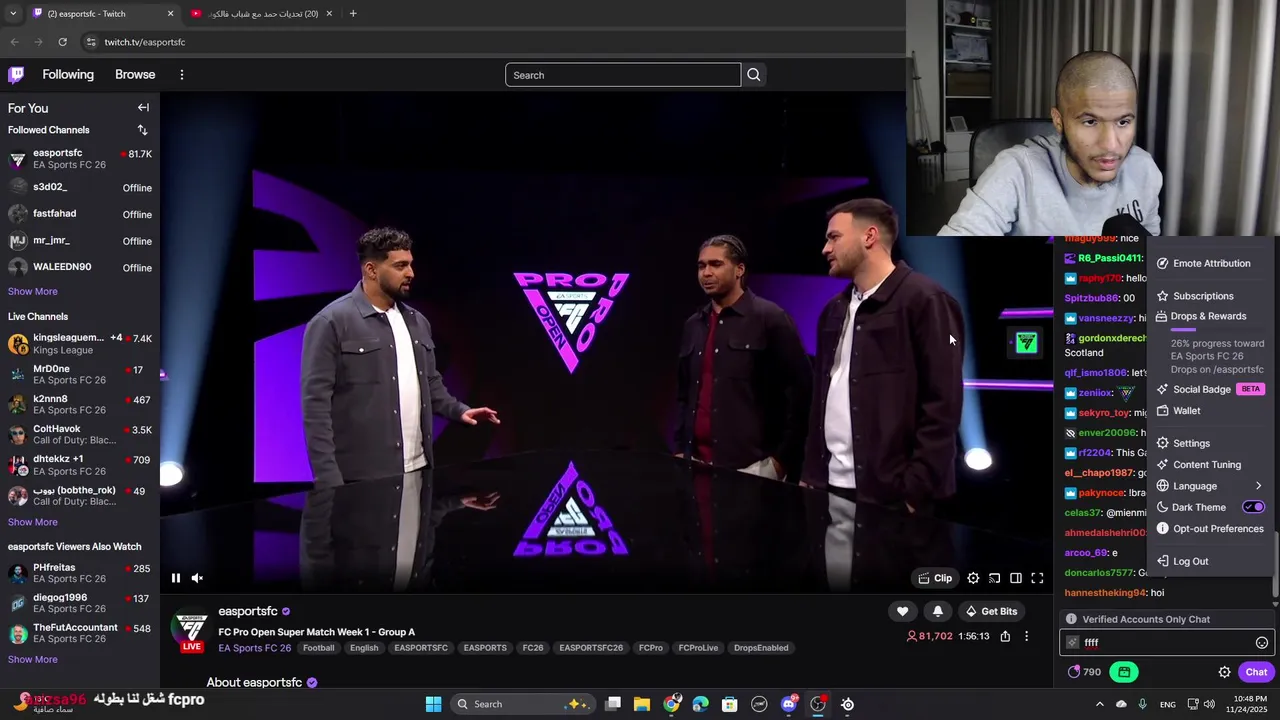Enter fullscreen video mode
Image resolution: width=1280 pixels, height=720 pixels.
click(x=1037, y=578)
